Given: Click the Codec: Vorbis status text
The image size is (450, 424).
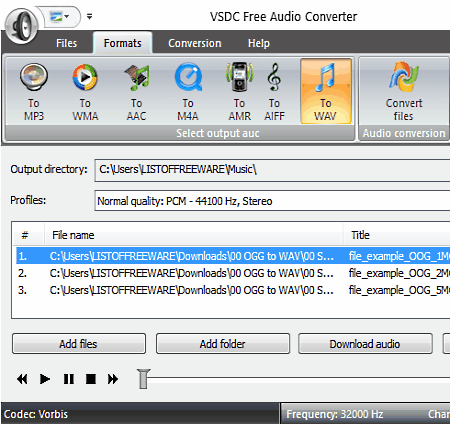Looking at the screenshot, I should [x=36, y=414].
